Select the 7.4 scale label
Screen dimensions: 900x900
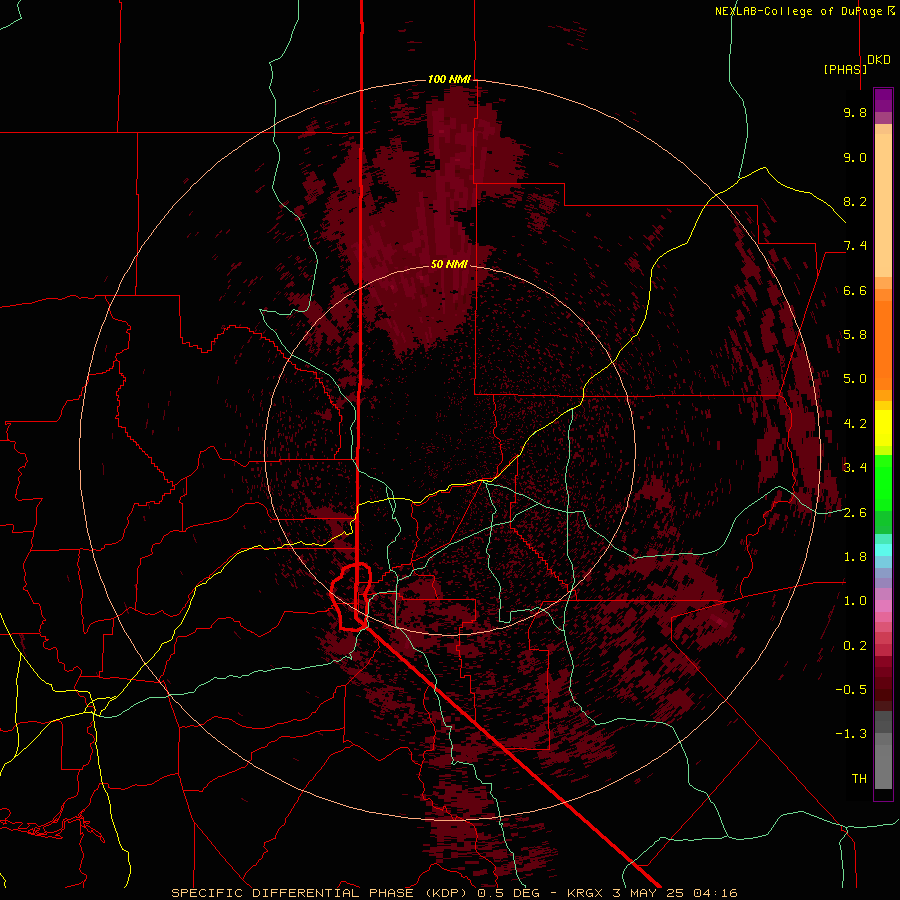coord(855,246)
